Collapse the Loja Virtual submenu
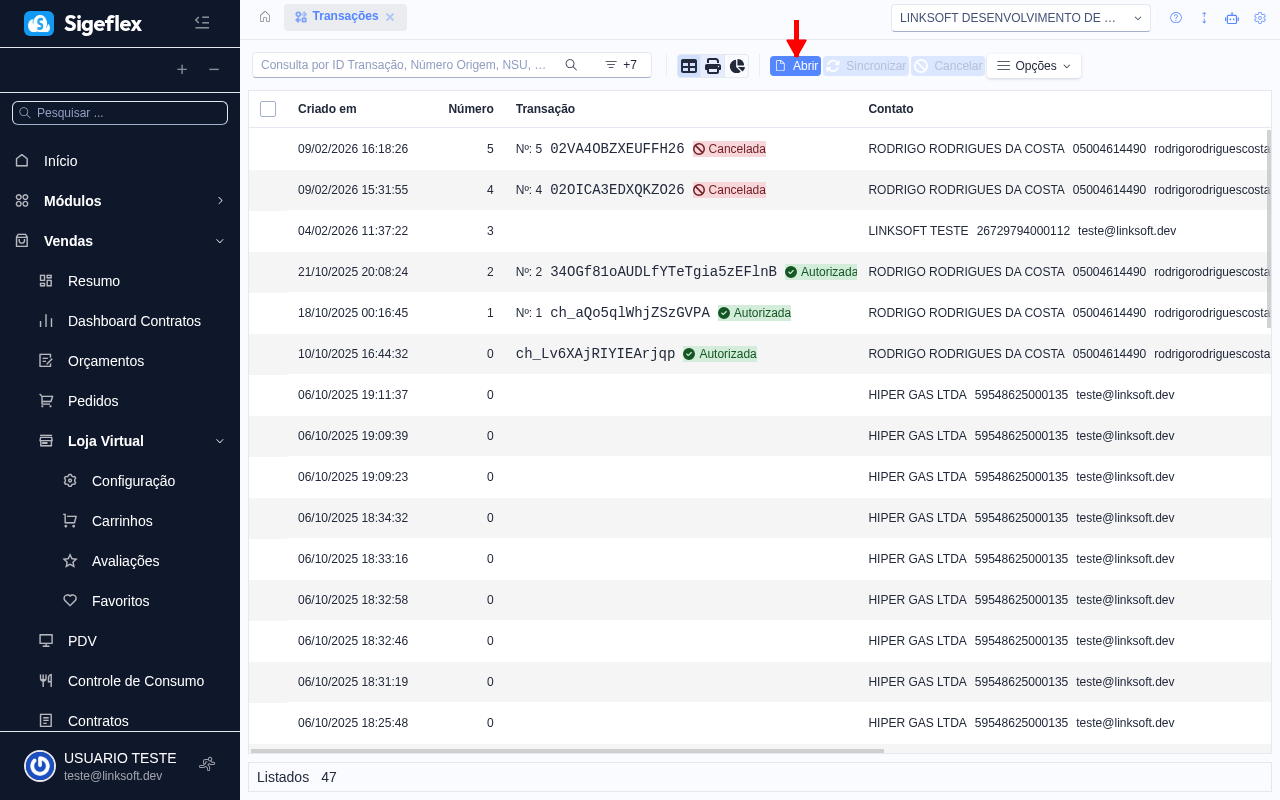The image size is (1280, 800). click(x=220, y=441)
